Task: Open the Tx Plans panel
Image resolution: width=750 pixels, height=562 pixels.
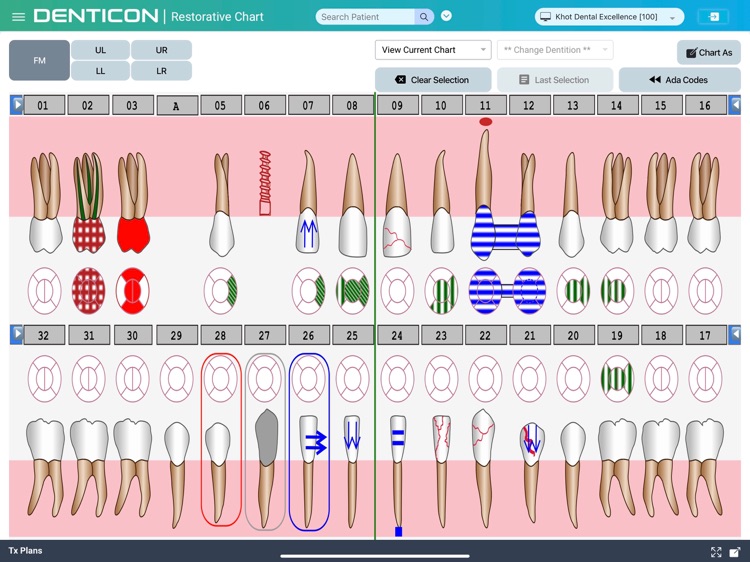Action: [x=25, y=551]
